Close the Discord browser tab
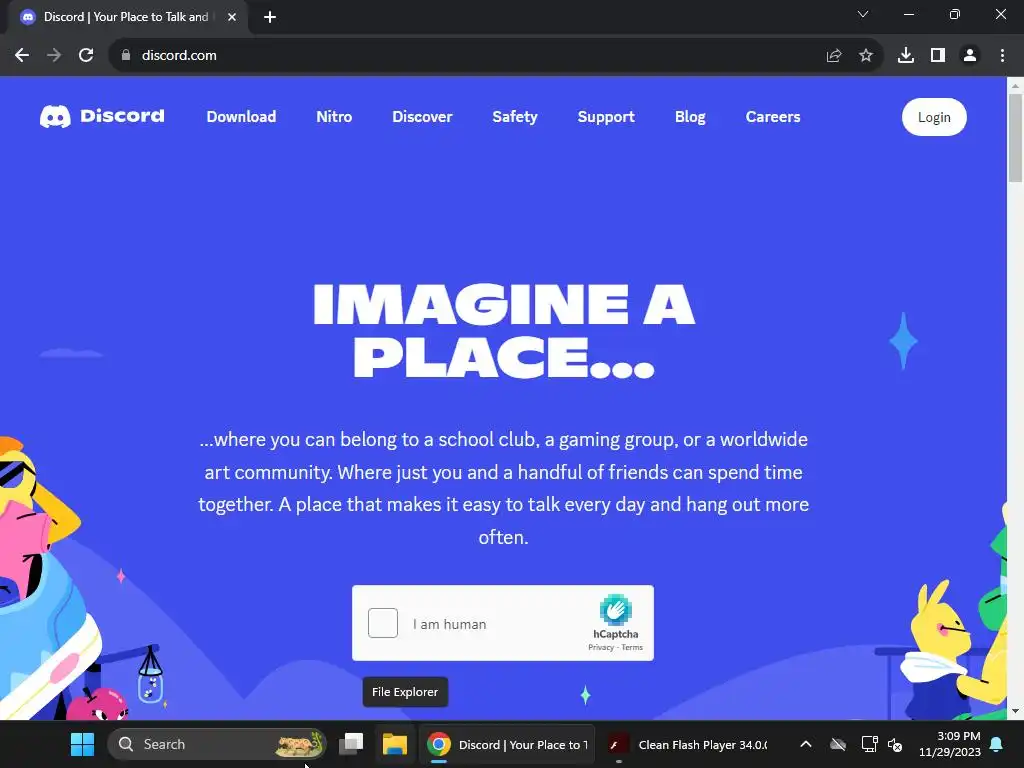1024x768 pixels. coord(232,17)
